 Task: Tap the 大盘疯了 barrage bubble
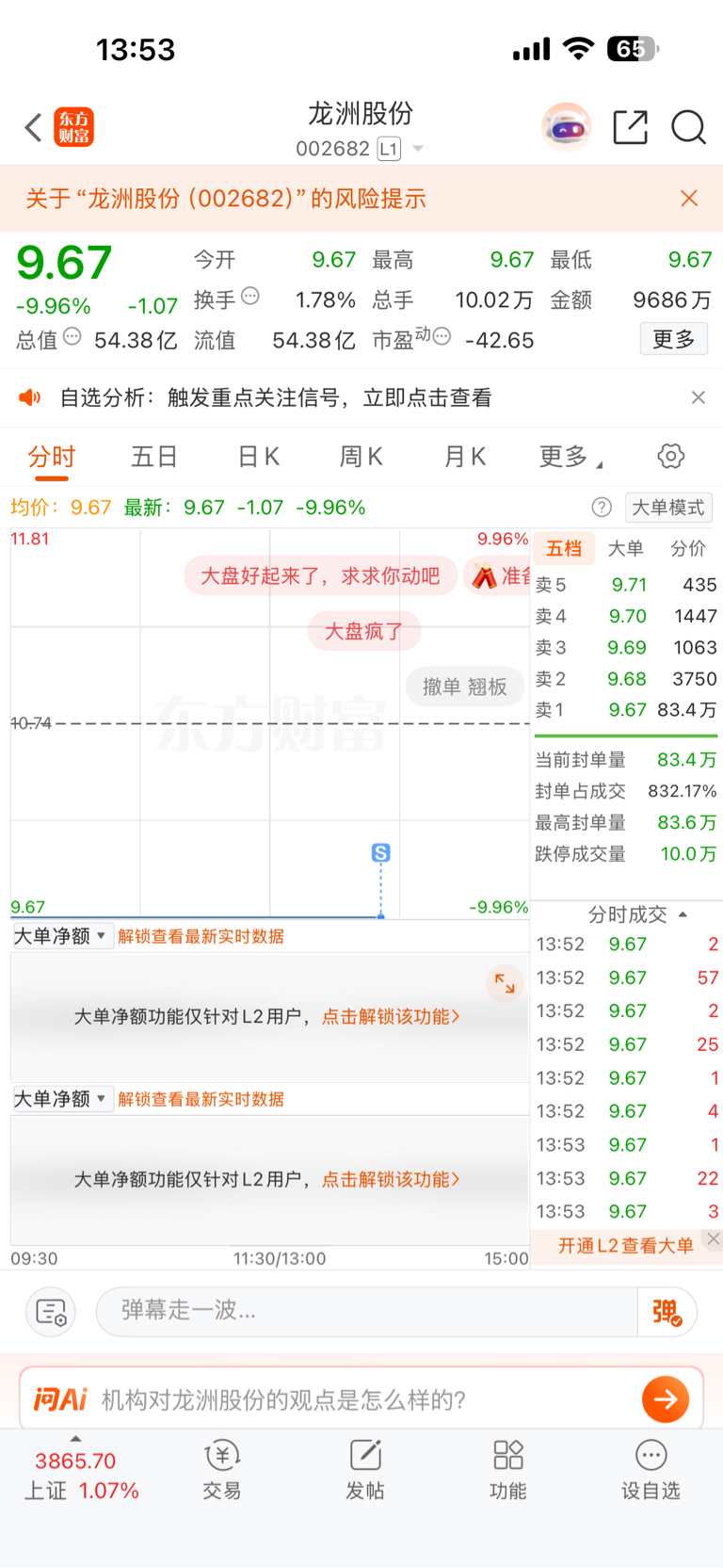(x=363, y=631)
